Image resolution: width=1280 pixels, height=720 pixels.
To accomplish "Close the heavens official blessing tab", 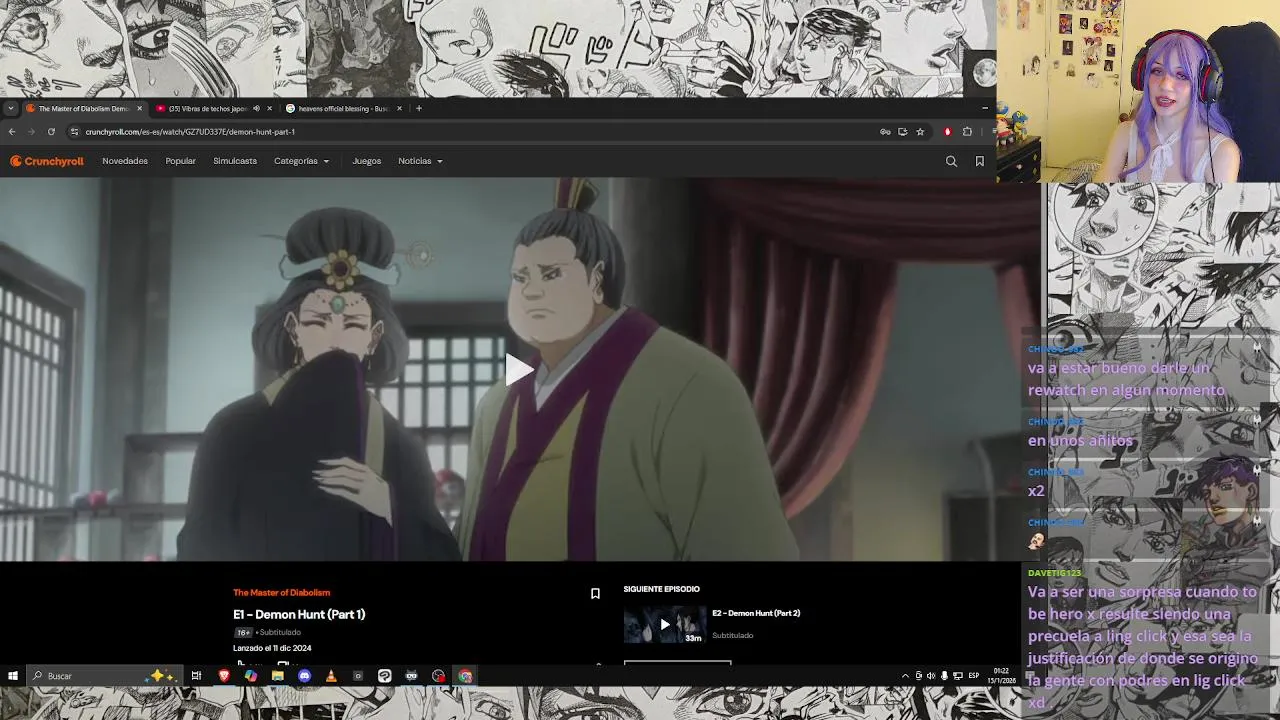I will (399, 108).
